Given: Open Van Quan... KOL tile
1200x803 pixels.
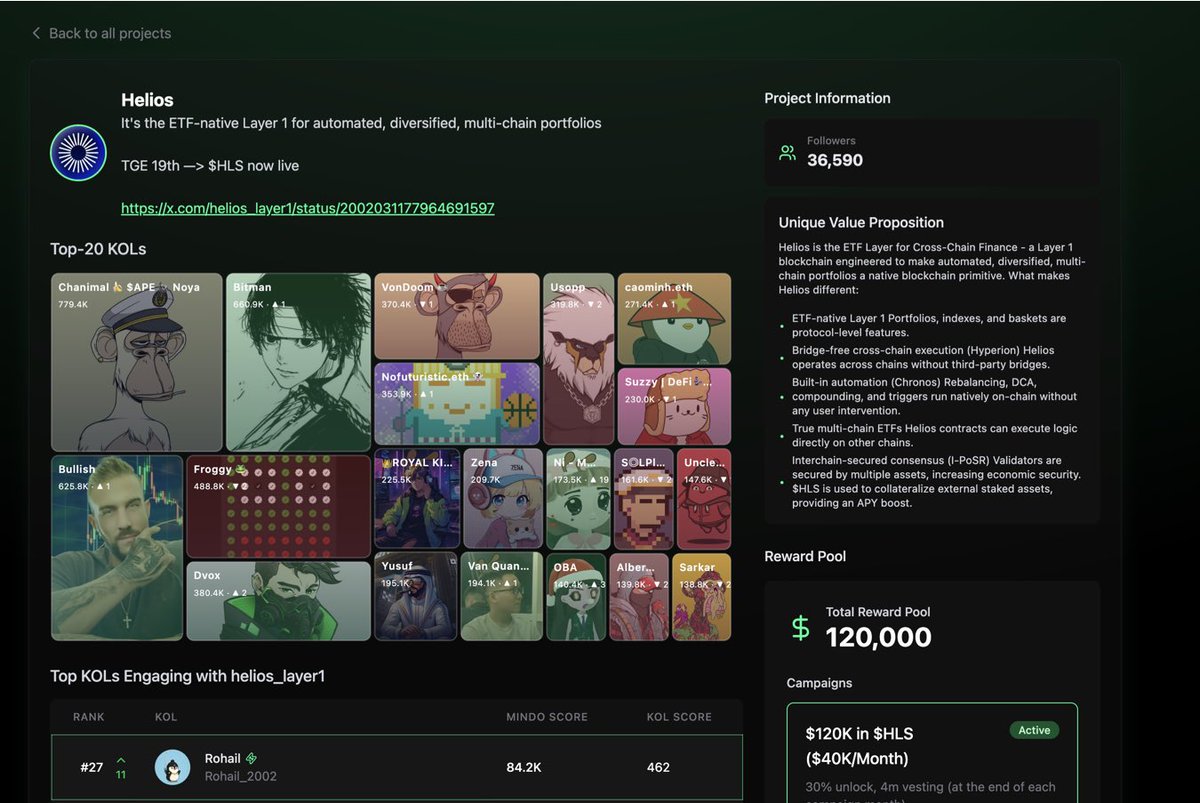Looking at the screenshot, I should click(503, 596).
